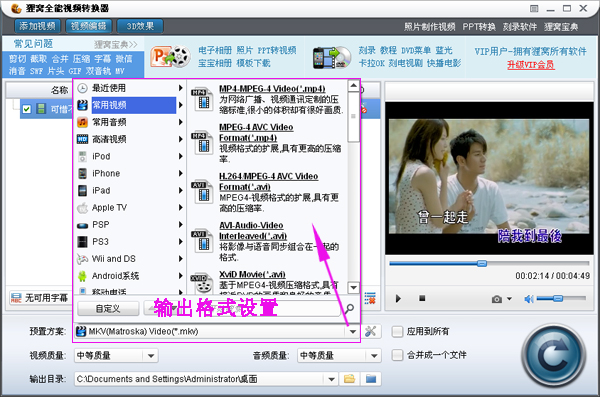Click the PS3 console icon
The width and height of the screenshot is (600, 397).
point(82,242)
